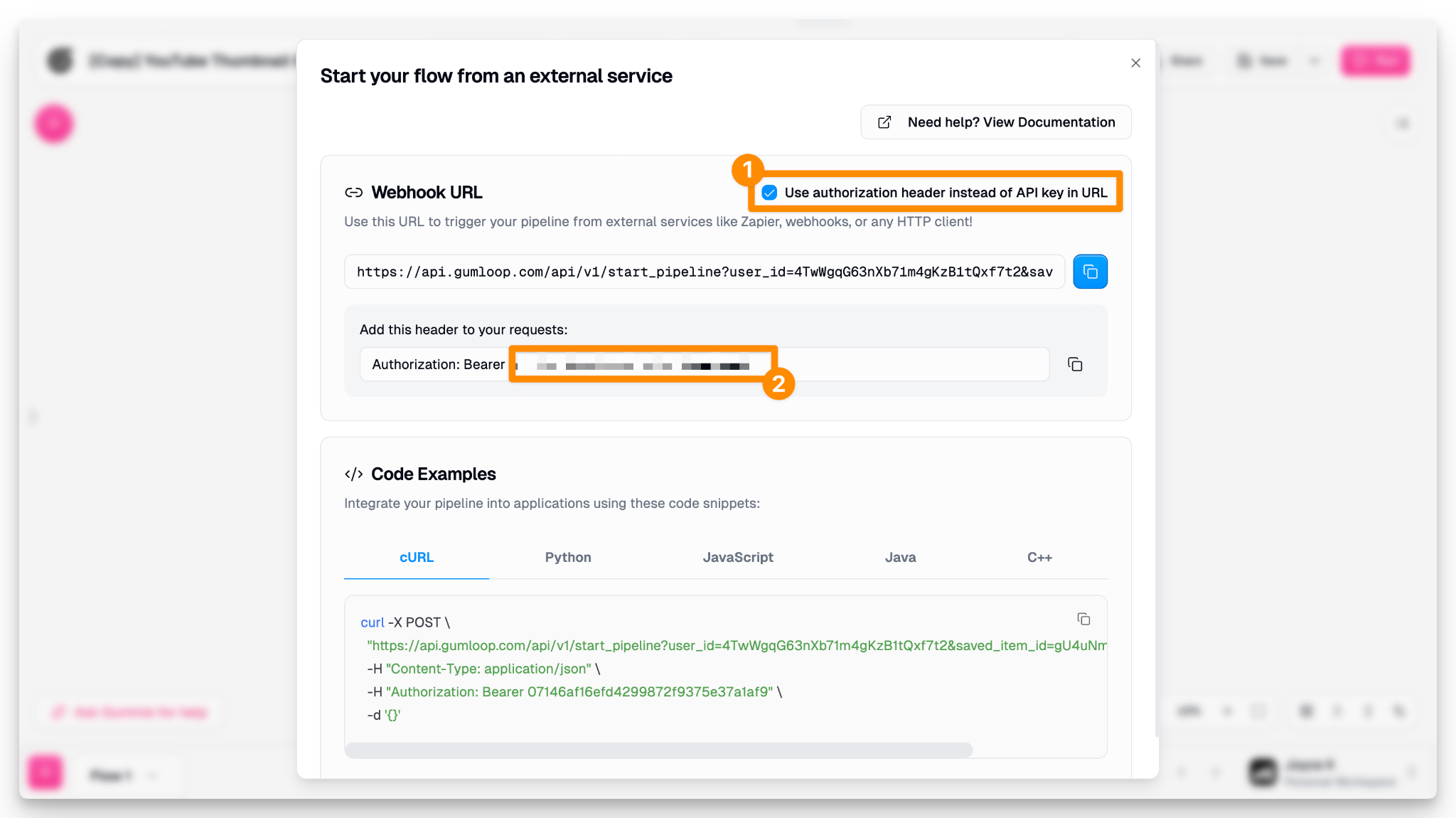
Task: Open Need help? View Documentation
Action: coord(1010,122)
